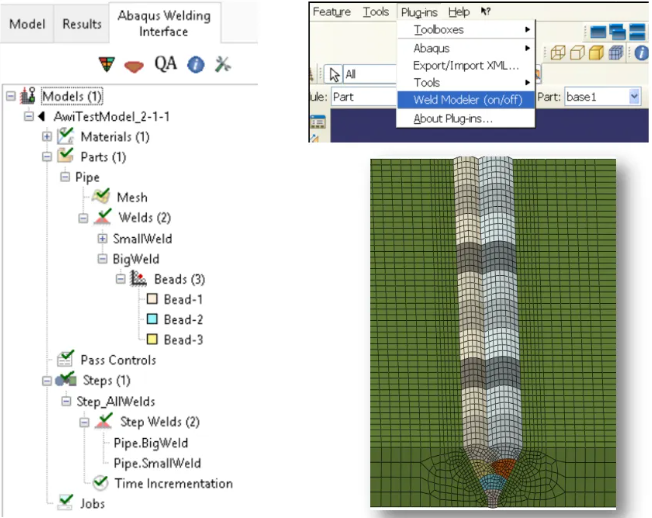Toggle Weld Modeler (on/off)
Viewport: 652px width, 518px height.
click(466, 100)
